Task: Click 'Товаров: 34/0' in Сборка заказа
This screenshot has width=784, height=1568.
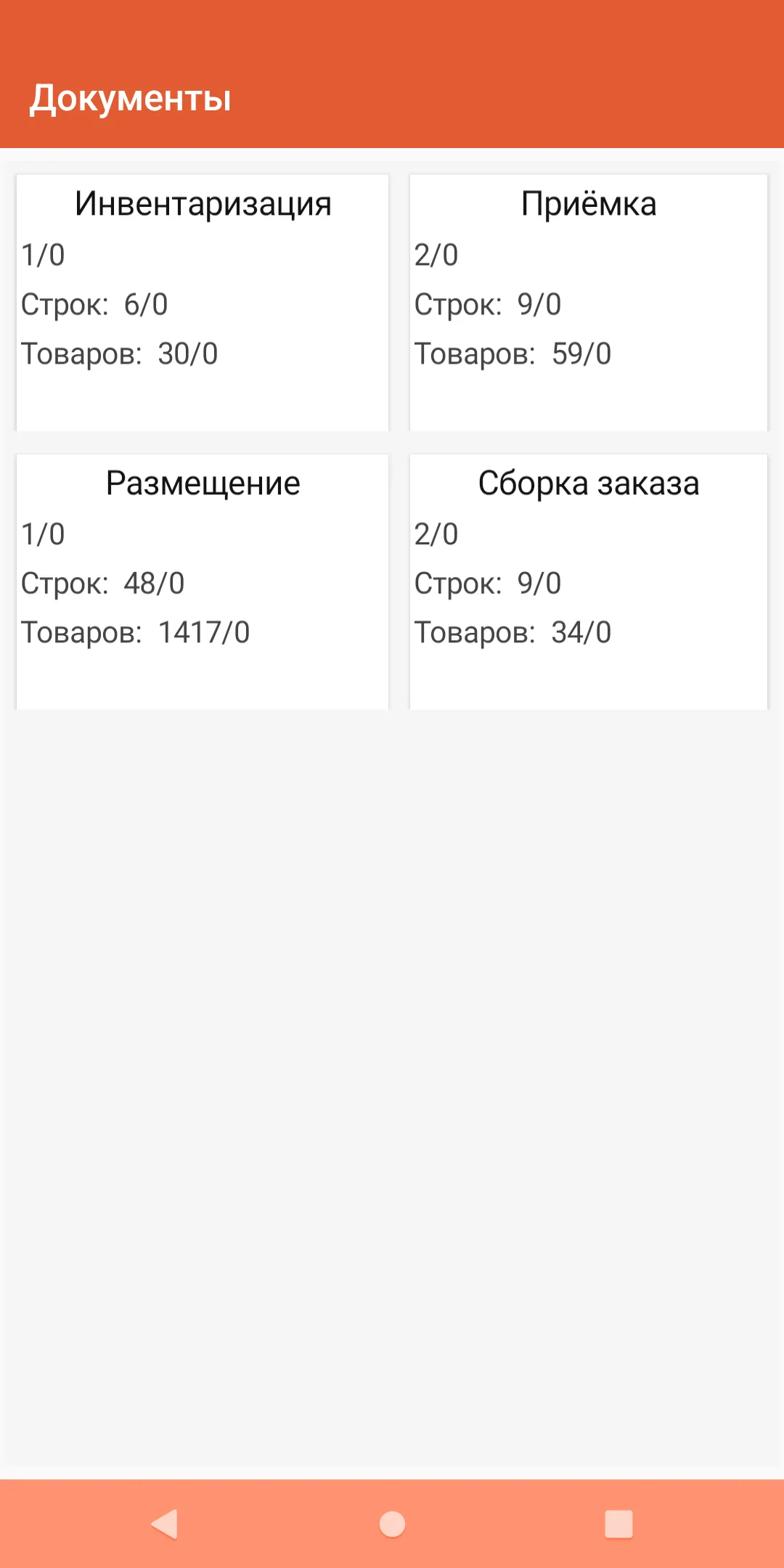Action: 513,633
